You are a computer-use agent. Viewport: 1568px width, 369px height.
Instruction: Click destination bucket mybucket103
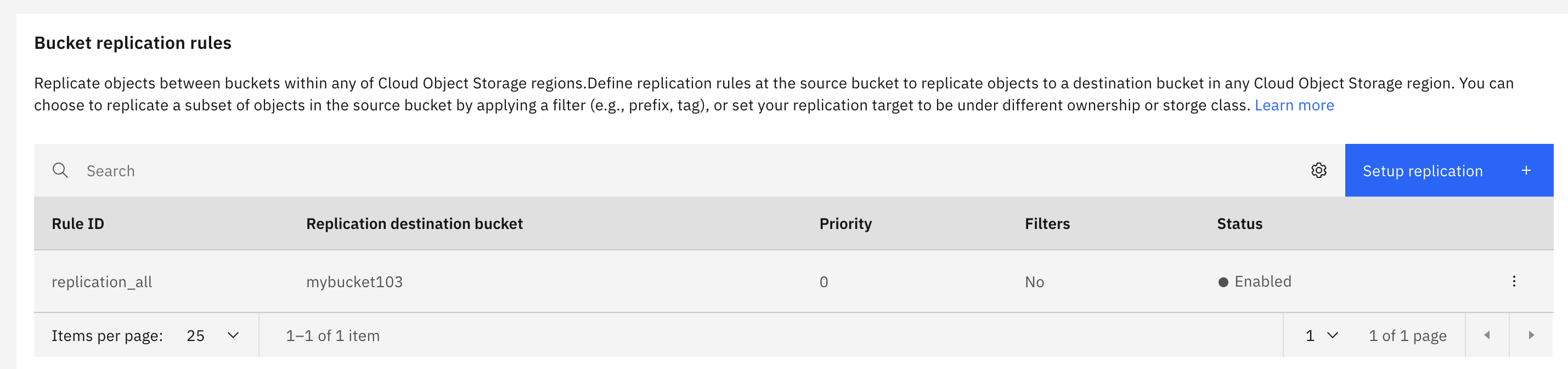354,282
